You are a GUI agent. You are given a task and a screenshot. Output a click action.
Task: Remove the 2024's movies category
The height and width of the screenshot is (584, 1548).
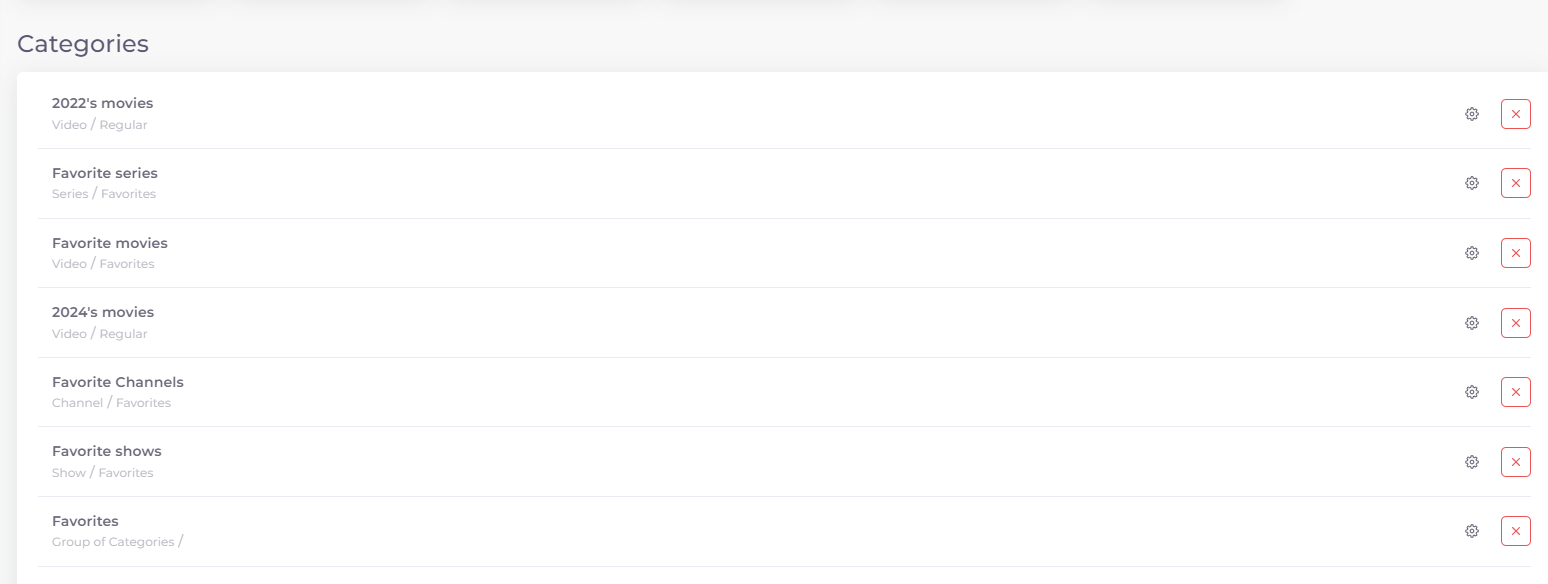coord(1516,323)
